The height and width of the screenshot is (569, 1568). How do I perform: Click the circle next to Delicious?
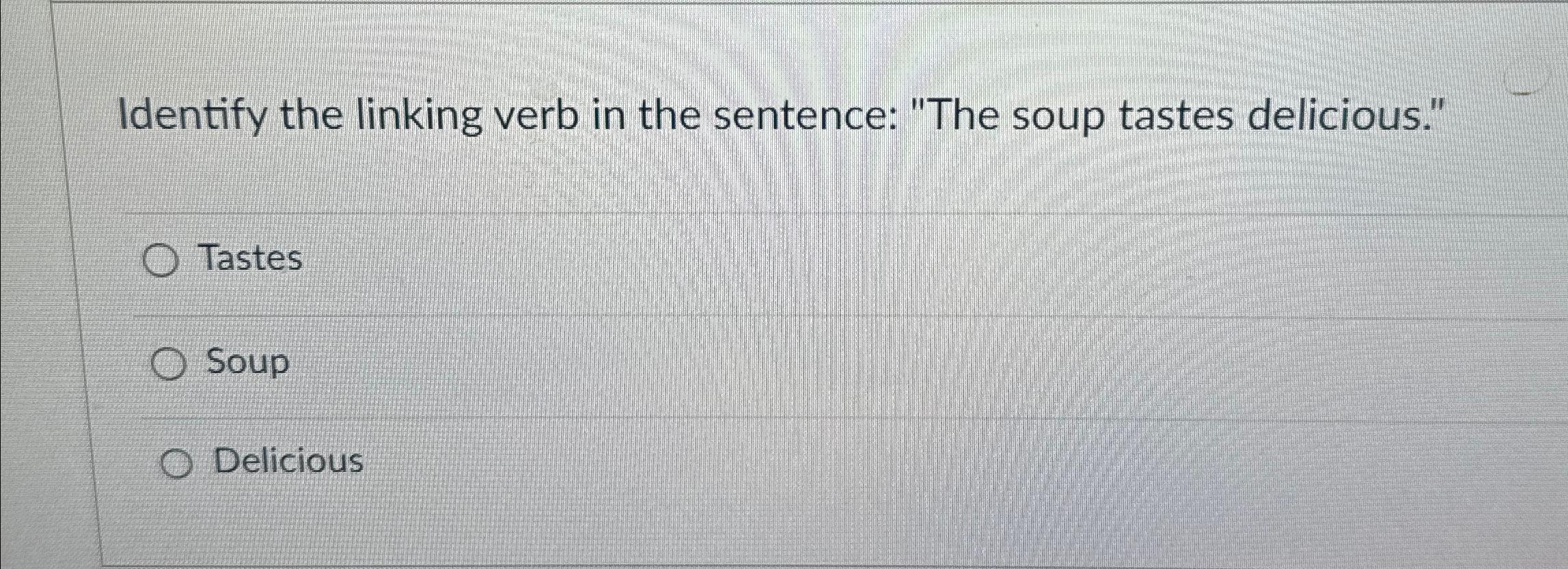click(x=178, y=464)
